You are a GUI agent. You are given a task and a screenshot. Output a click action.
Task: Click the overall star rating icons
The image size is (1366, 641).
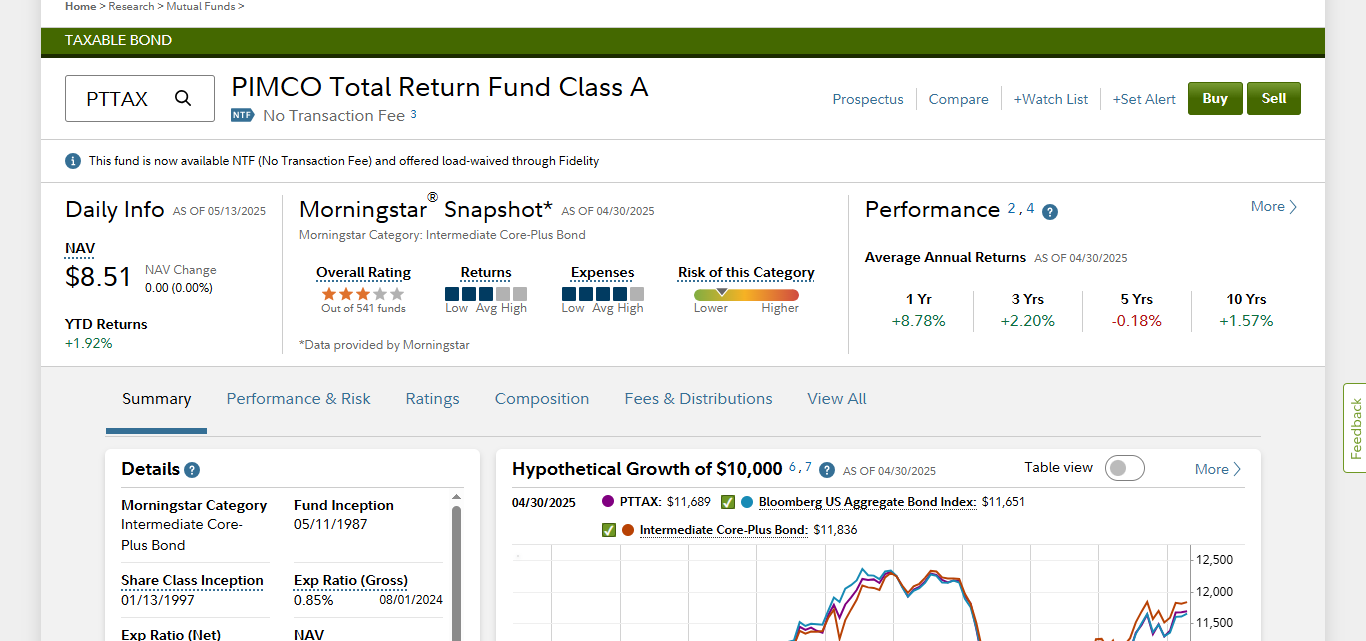[363, 294]
